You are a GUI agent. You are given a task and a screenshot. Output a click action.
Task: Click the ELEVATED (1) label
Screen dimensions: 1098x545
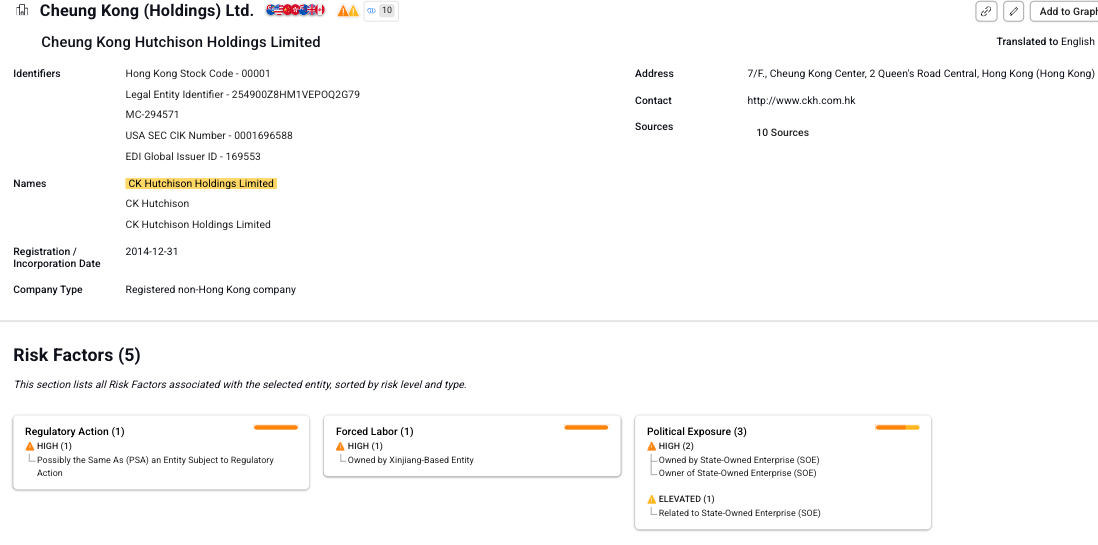[x=687, y=499]
